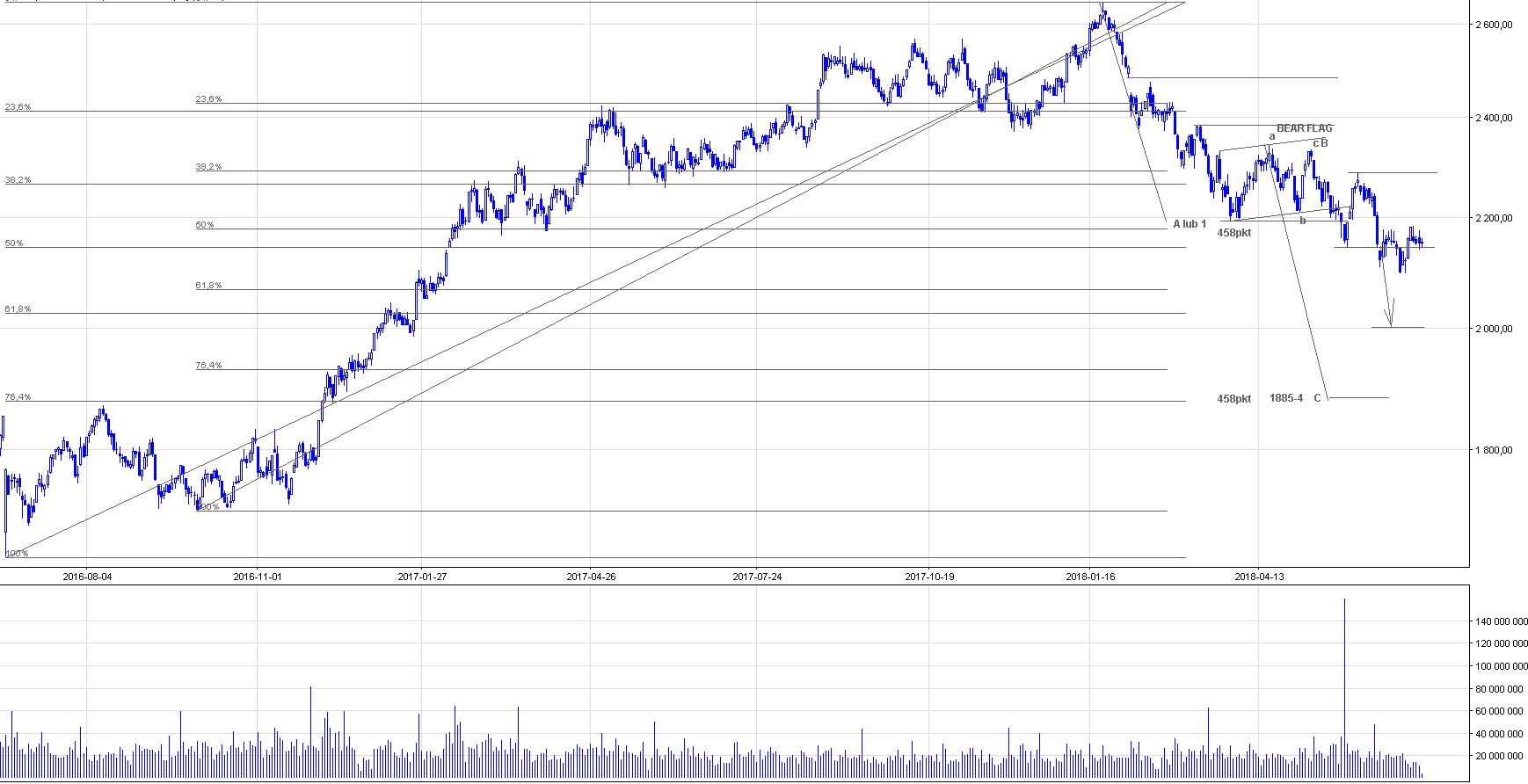Select the 1 800,00 price axis label
The height and width of the screenshot is (784, 1528).
[x=1493, y=450]
